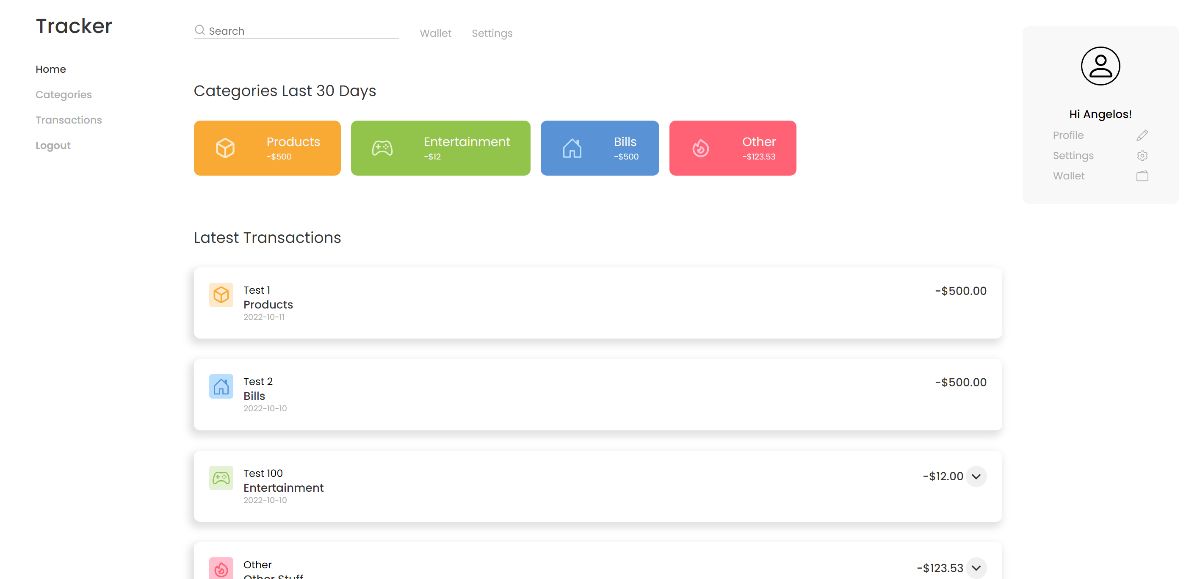
Task: Open the Test 1 Products transaction card
Action: pyautogui.click(x=597, y=303)
